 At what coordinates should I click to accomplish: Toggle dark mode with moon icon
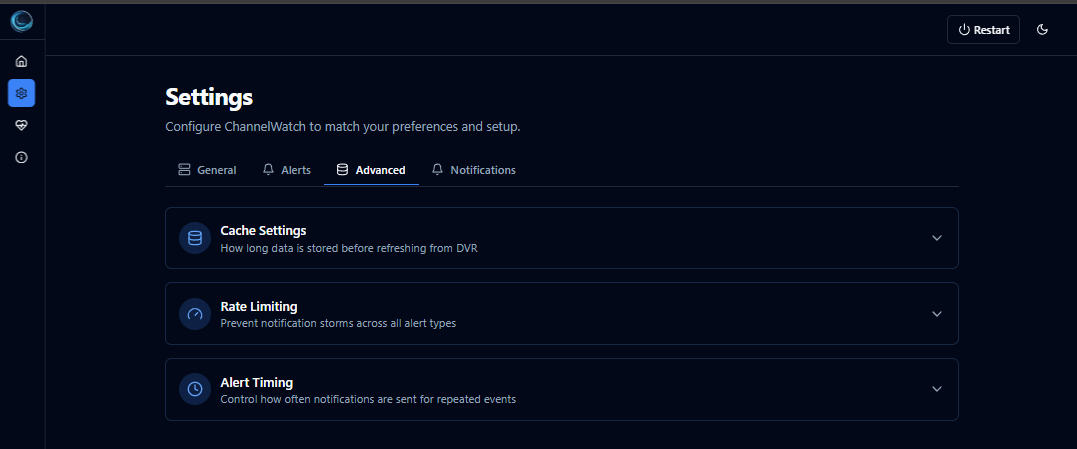(1042, 30)
